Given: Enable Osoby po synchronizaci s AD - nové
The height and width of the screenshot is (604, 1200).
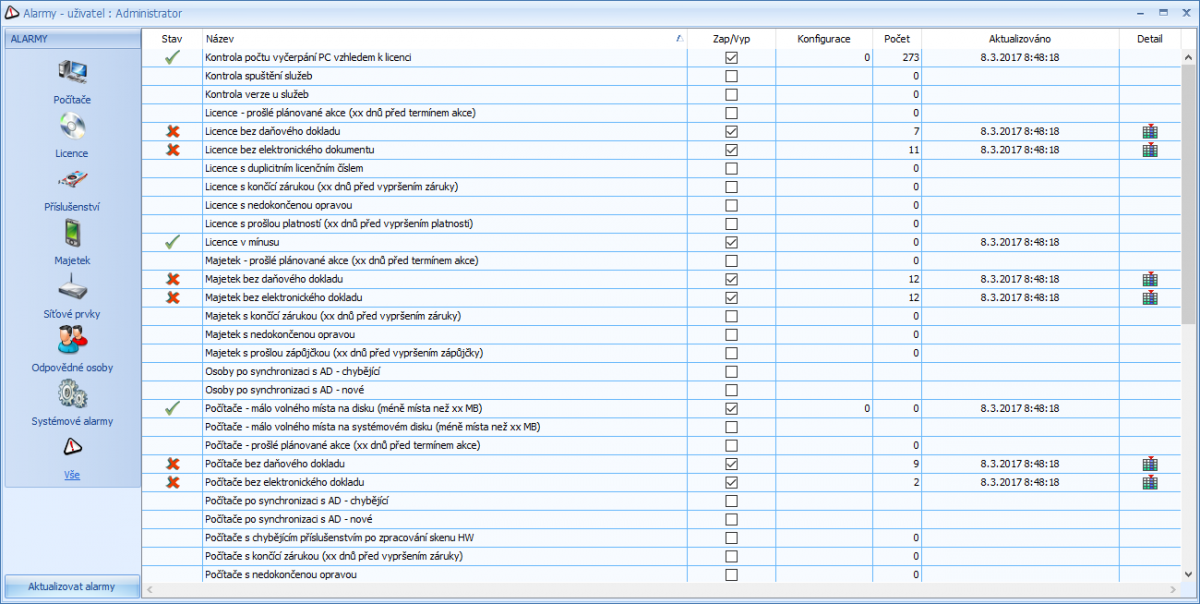Looking at the screenshot, I should point(731,390).
